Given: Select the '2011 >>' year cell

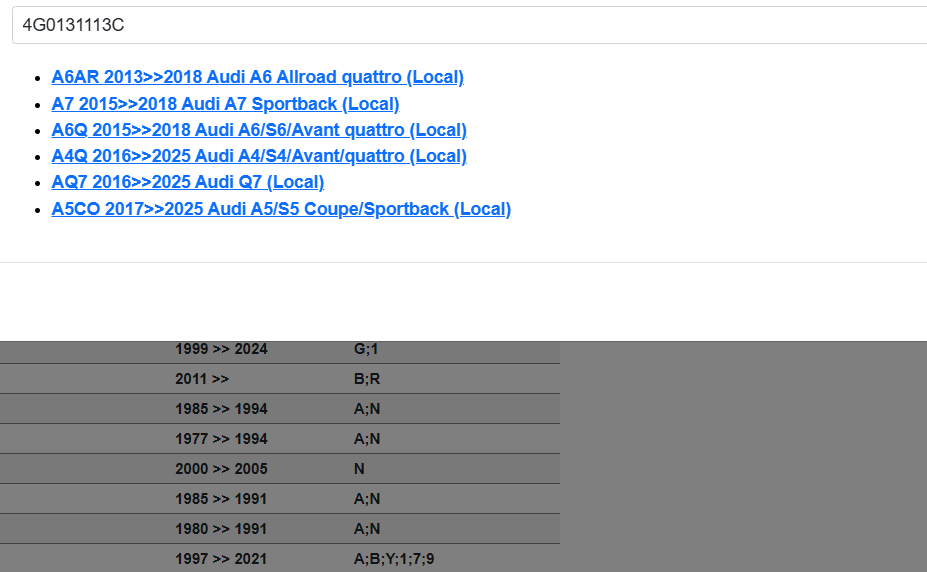Looking at the screenshot, I should click(x=202, y=379).
